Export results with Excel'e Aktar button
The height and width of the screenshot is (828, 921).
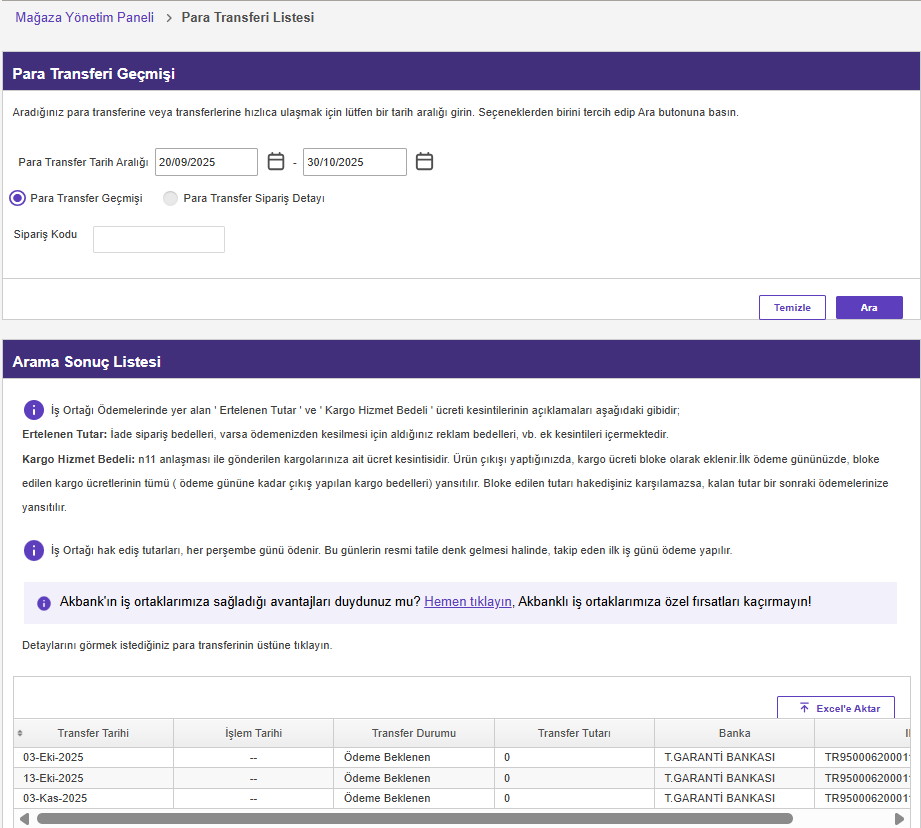(836, 708)
